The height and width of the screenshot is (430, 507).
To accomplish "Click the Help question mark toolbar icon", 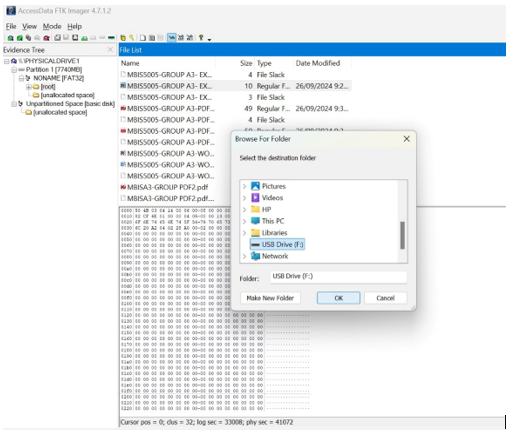I will click(201, 38).
